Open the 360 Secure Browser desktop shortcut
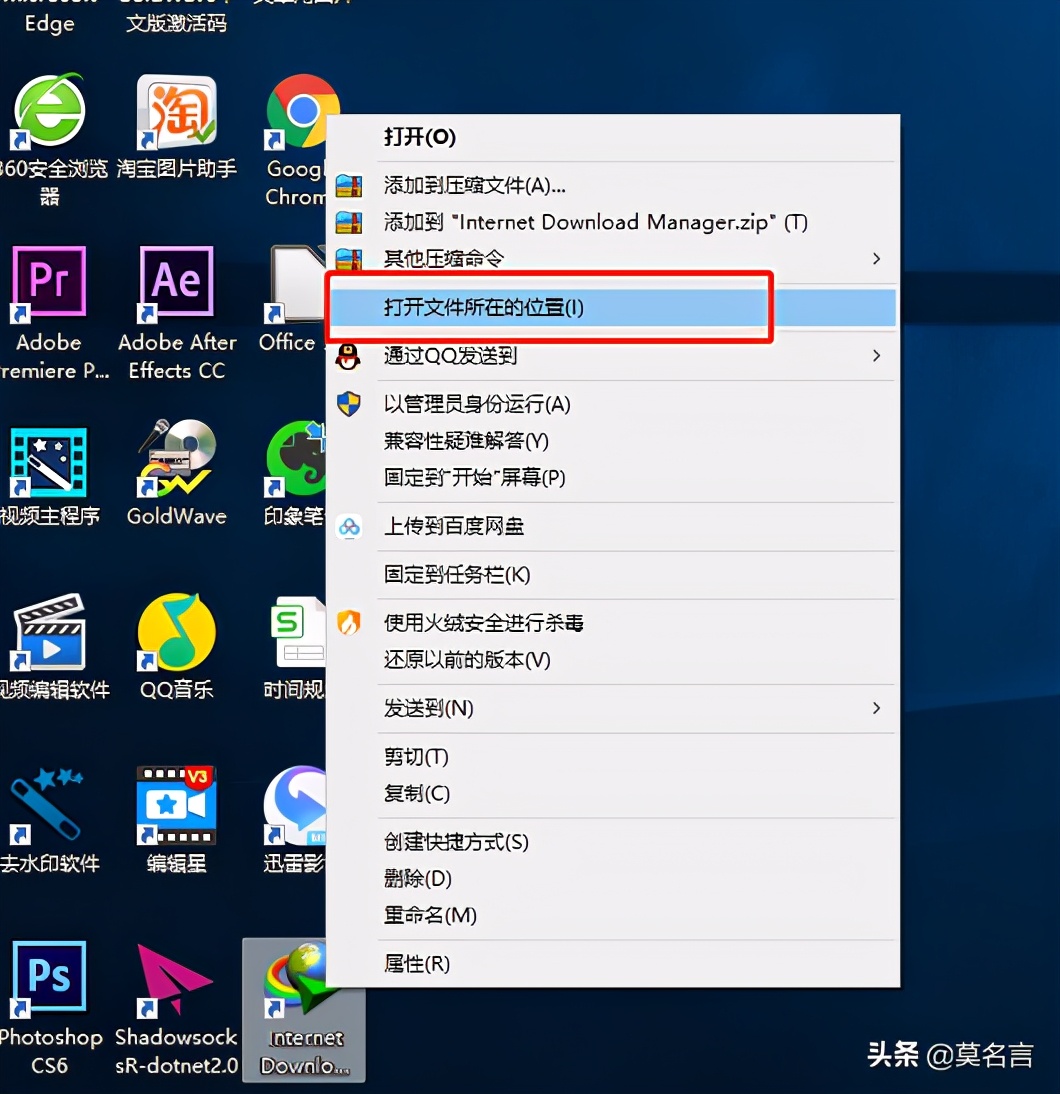Image resolution: width=1060 pixels, height=1094 pixels. 50,112
